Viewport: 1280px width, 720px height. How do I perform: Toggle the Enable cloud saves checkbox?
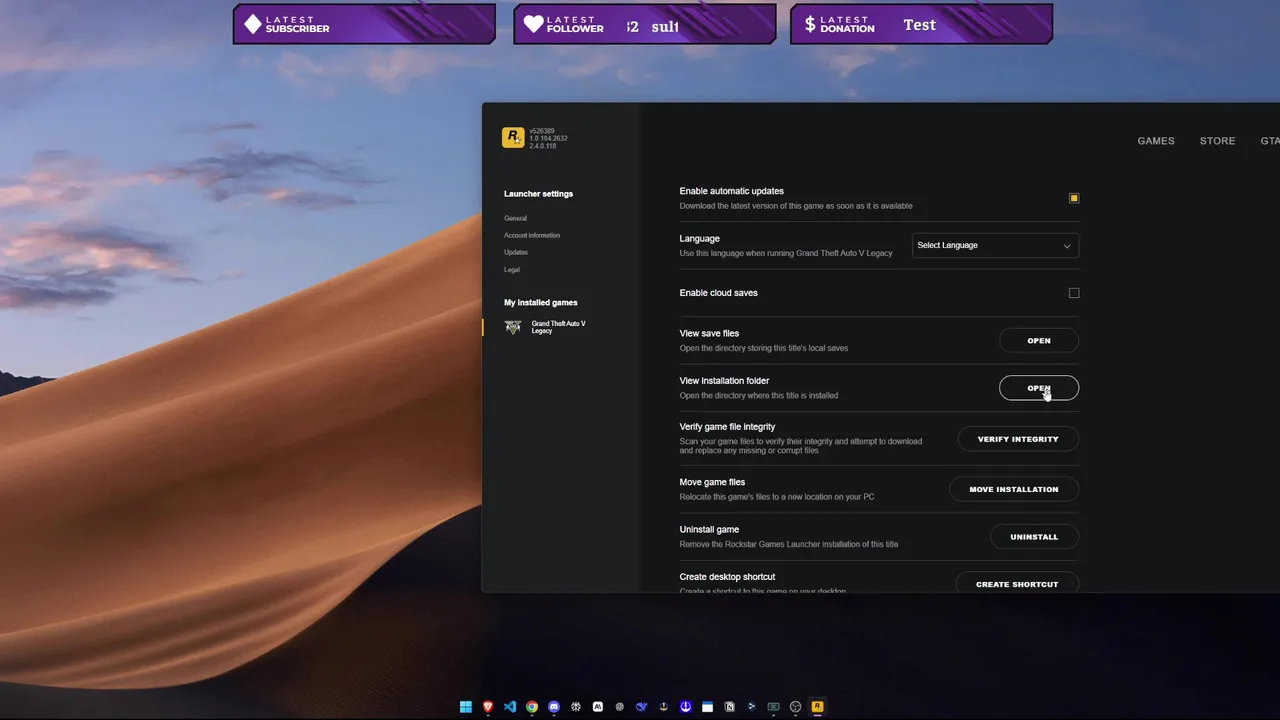(x=1074, y=293)
